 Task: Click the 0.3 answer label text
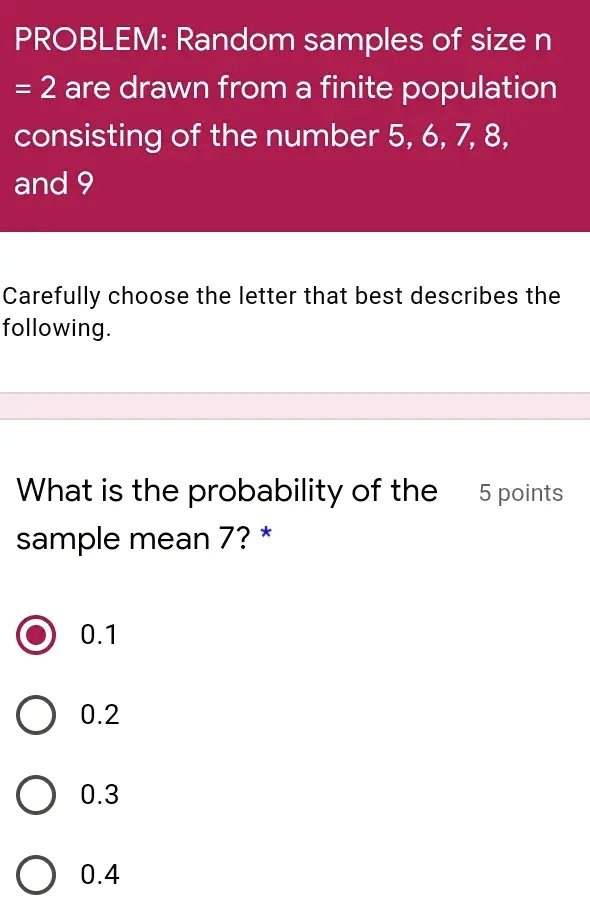[101, 794]
